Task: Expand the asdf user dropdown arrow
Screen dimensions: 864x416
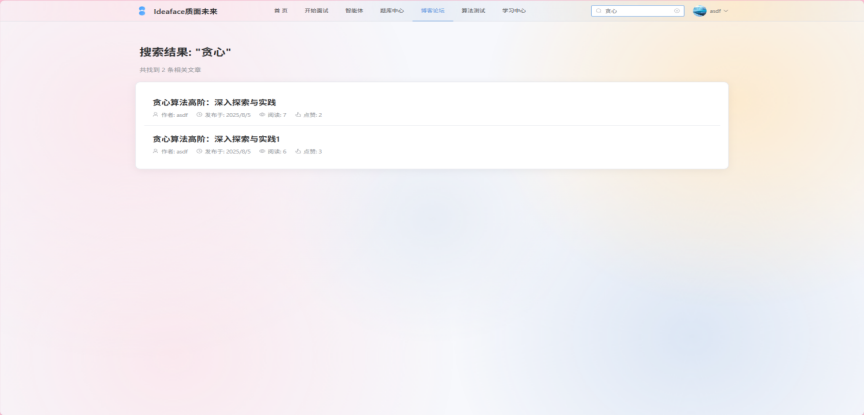Action: (725, 11)
